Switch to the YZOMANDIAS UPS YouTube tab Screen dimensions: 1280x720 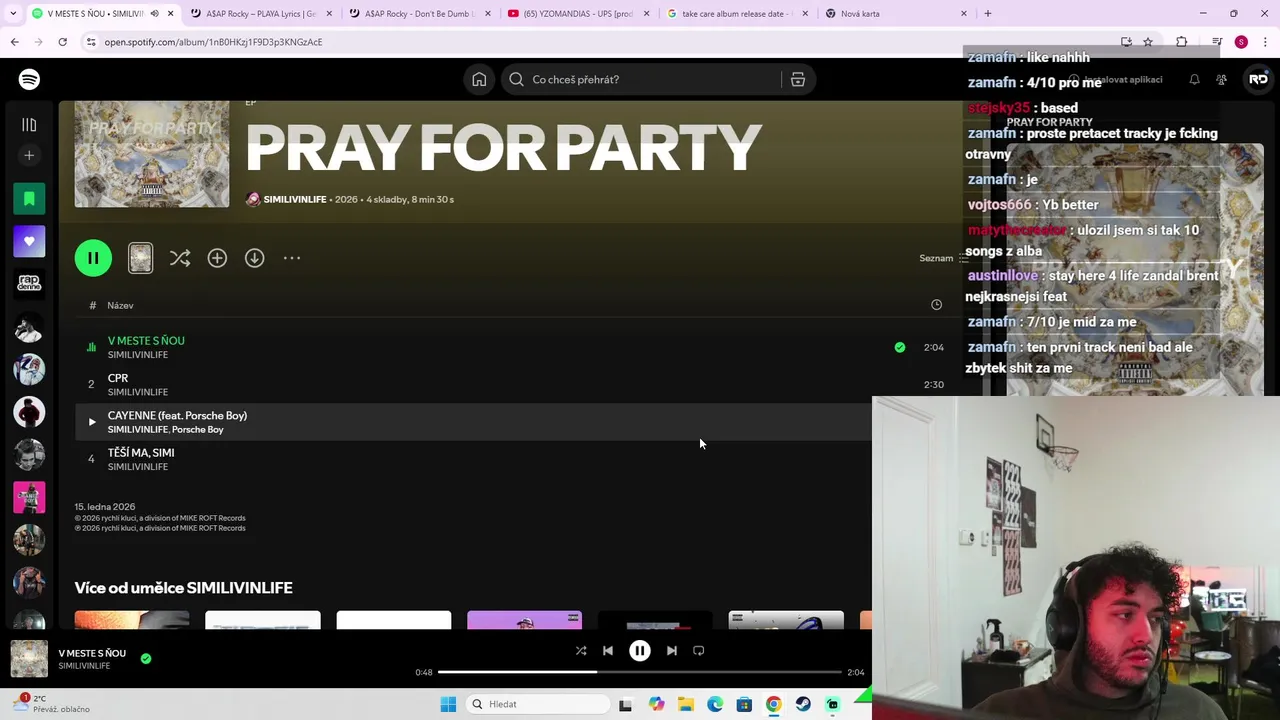(x=578, y=14)
